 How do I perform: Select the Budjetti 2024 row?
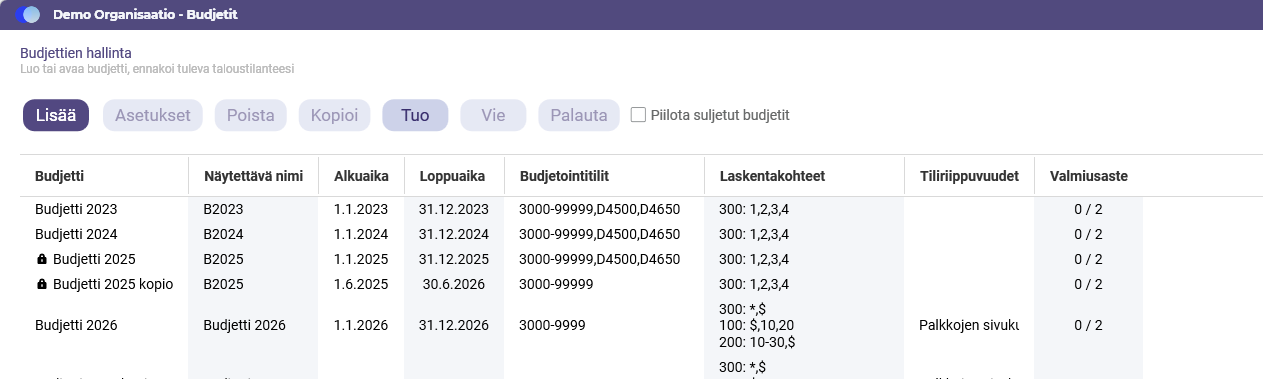581,234
